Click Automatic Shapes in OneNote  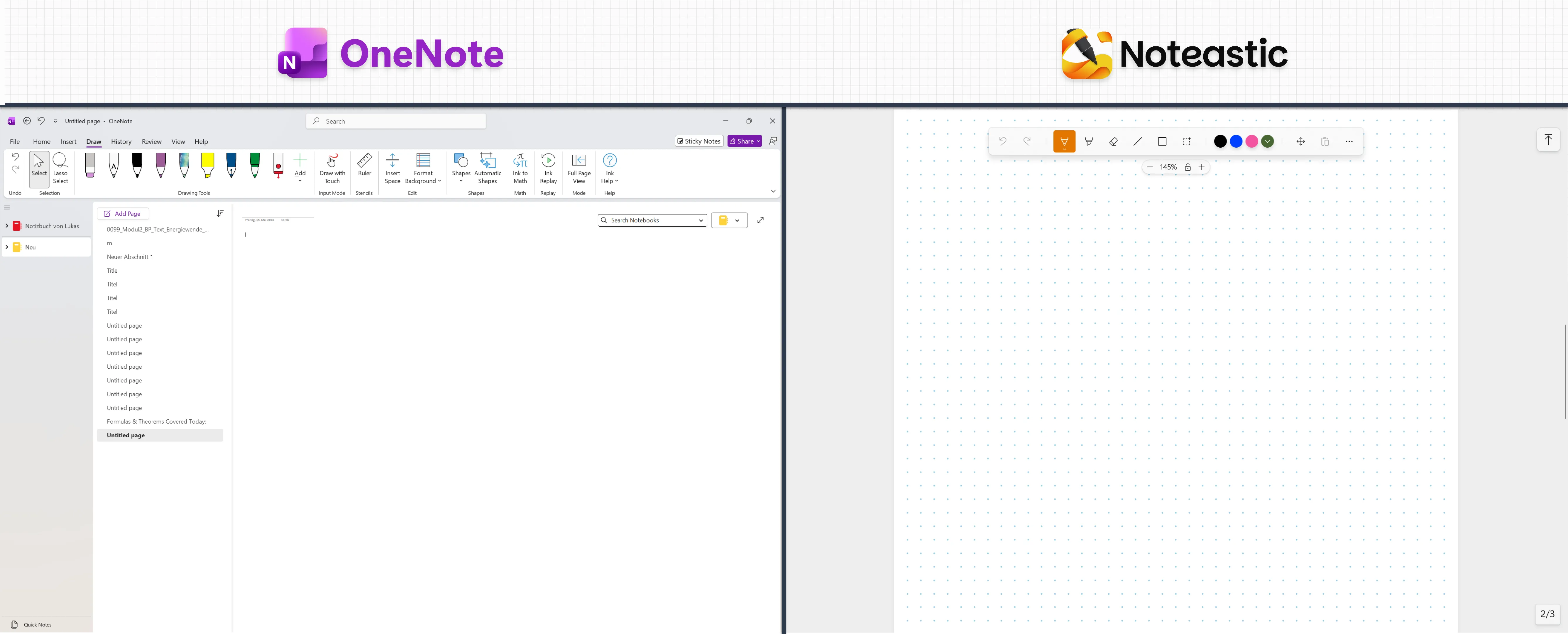coord(488,168)
